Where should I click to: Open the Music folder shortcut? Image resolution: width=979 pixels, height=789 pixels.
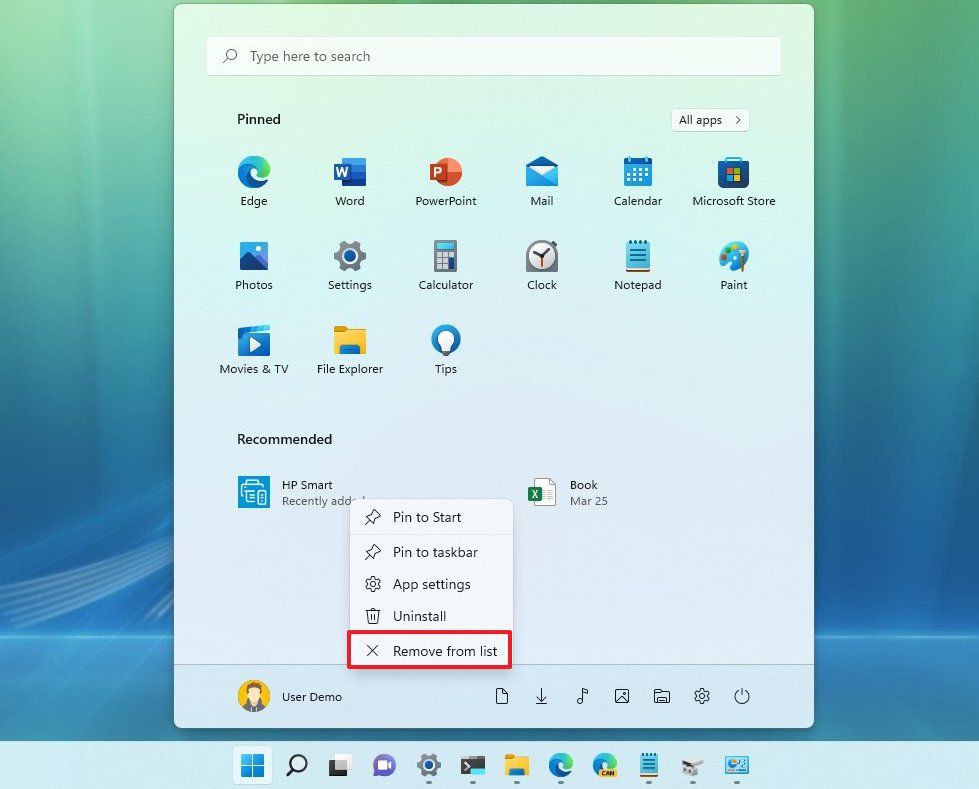[x=582, y=696]
